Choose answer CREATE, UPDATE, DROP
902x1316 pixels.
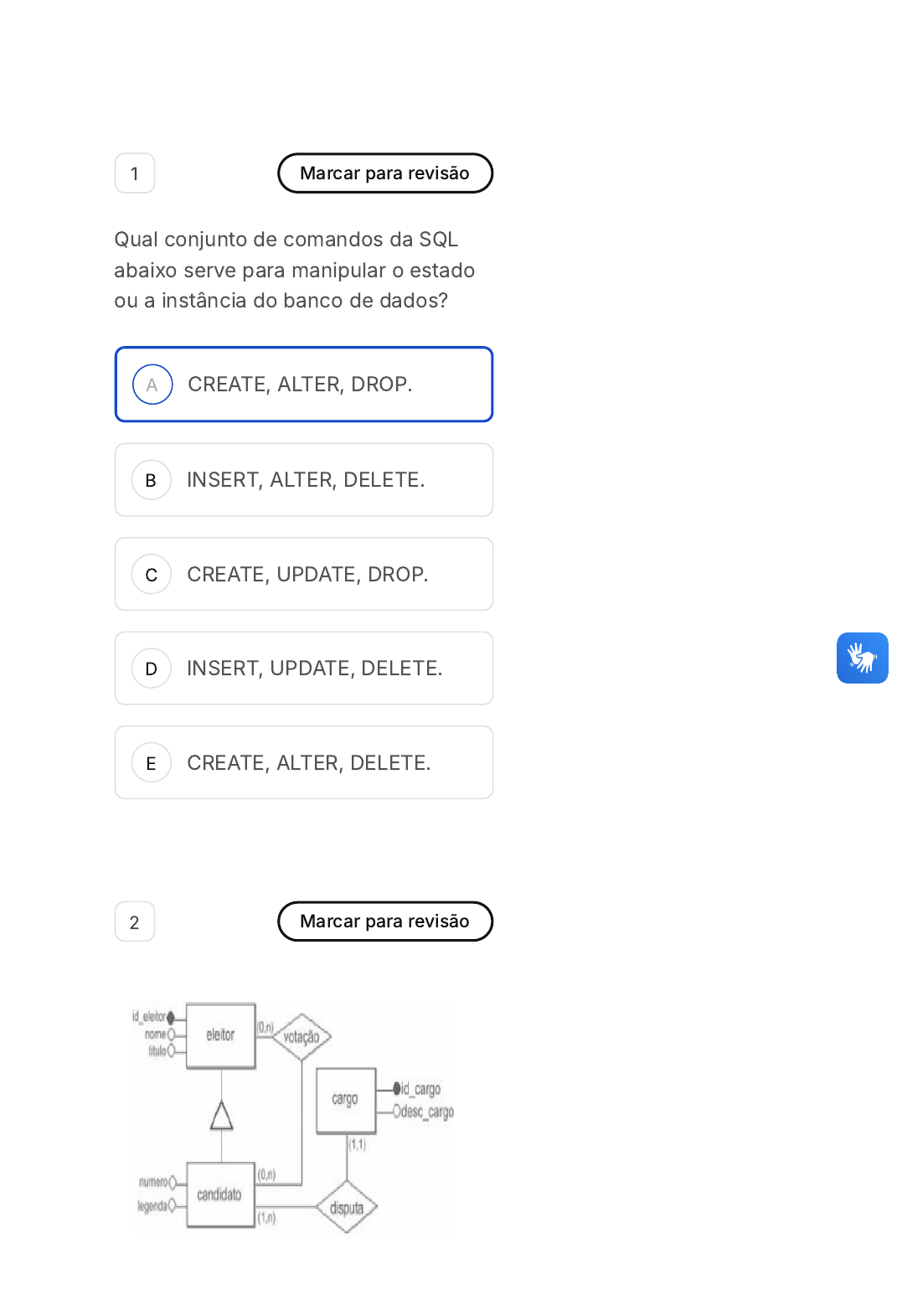point(307,575)
